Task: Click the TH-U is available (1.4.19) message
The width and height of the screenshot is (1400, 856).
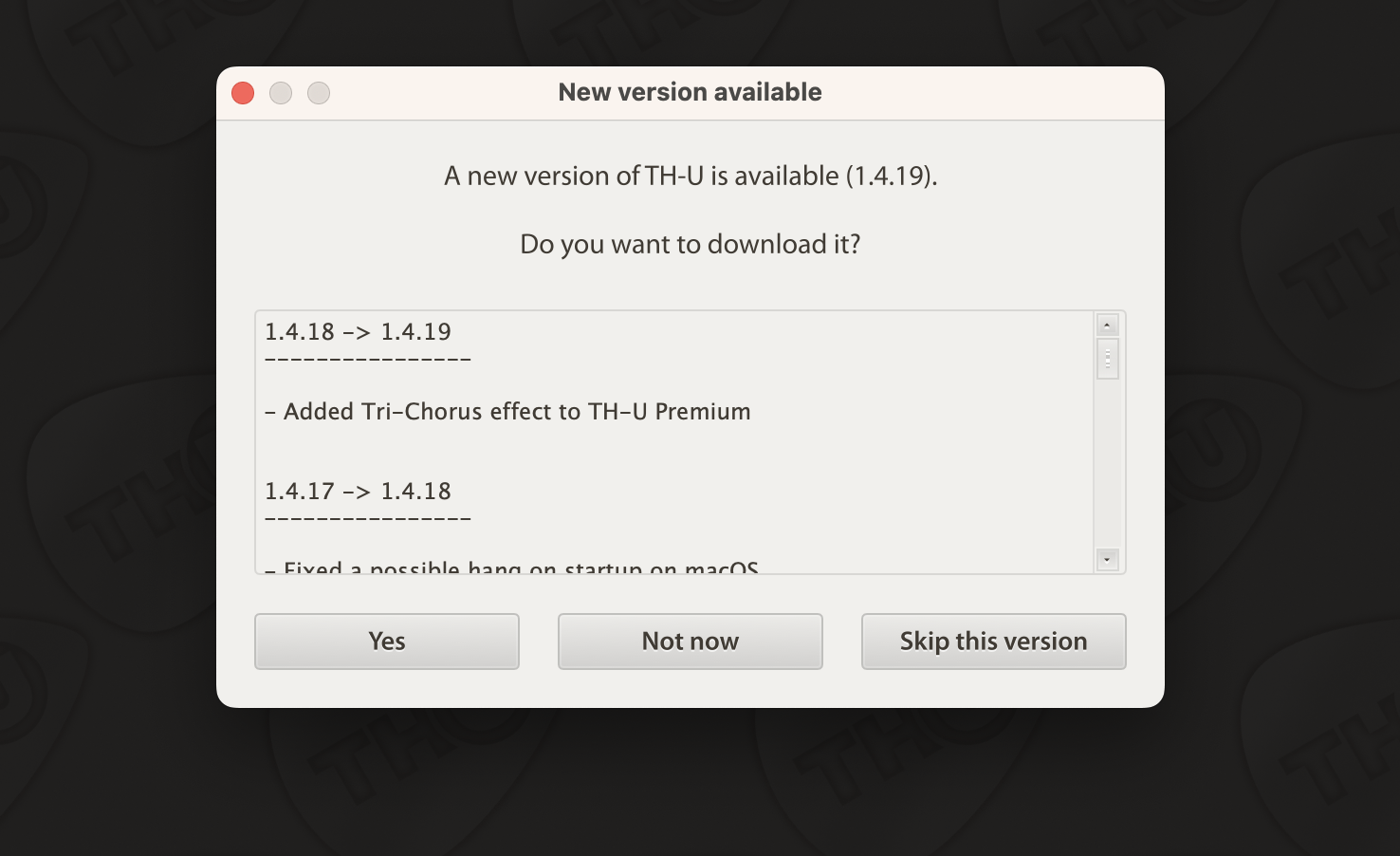Action: point(691,176)
